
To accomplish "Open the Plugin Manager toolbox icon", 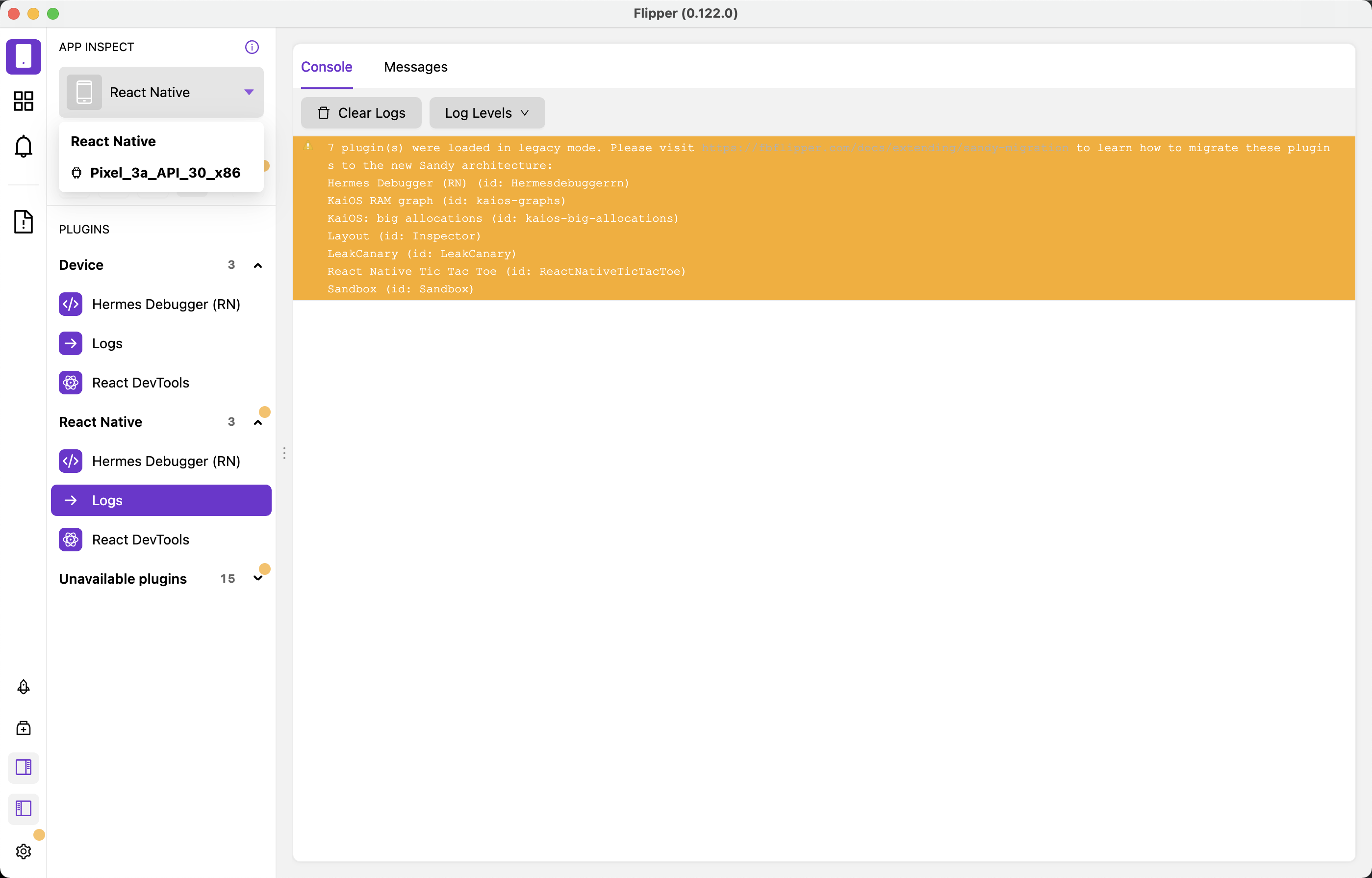I will click(x=24, y=727).
